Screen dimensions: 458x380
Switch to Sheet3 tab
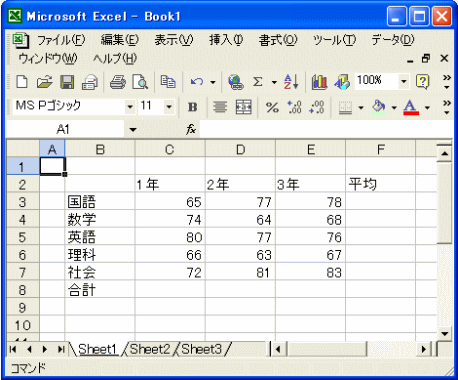click(x=202, y=349)
